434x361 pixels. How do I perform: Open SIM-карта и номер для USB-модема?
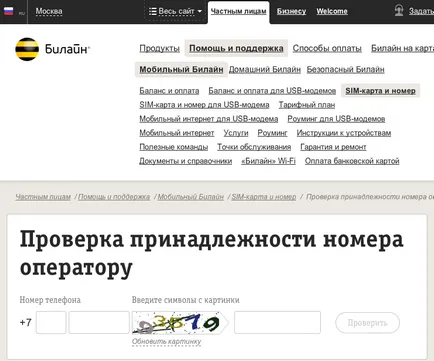(204, 105)
